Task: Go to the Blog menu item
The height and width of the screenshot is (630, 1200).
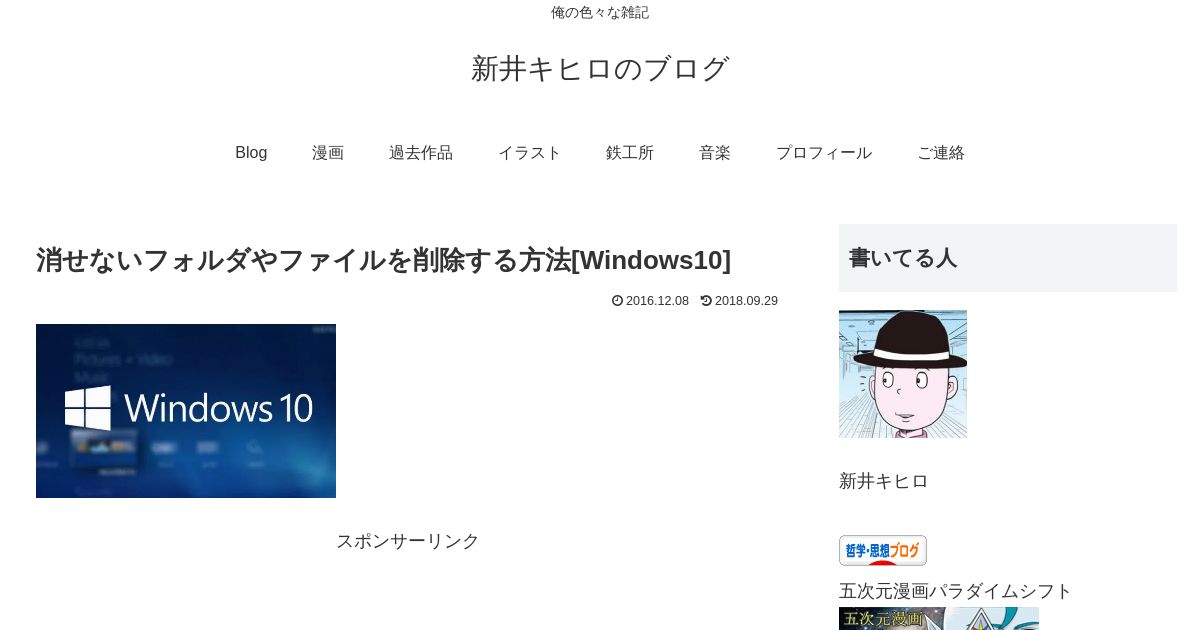Action: click(x=251, y=153)
